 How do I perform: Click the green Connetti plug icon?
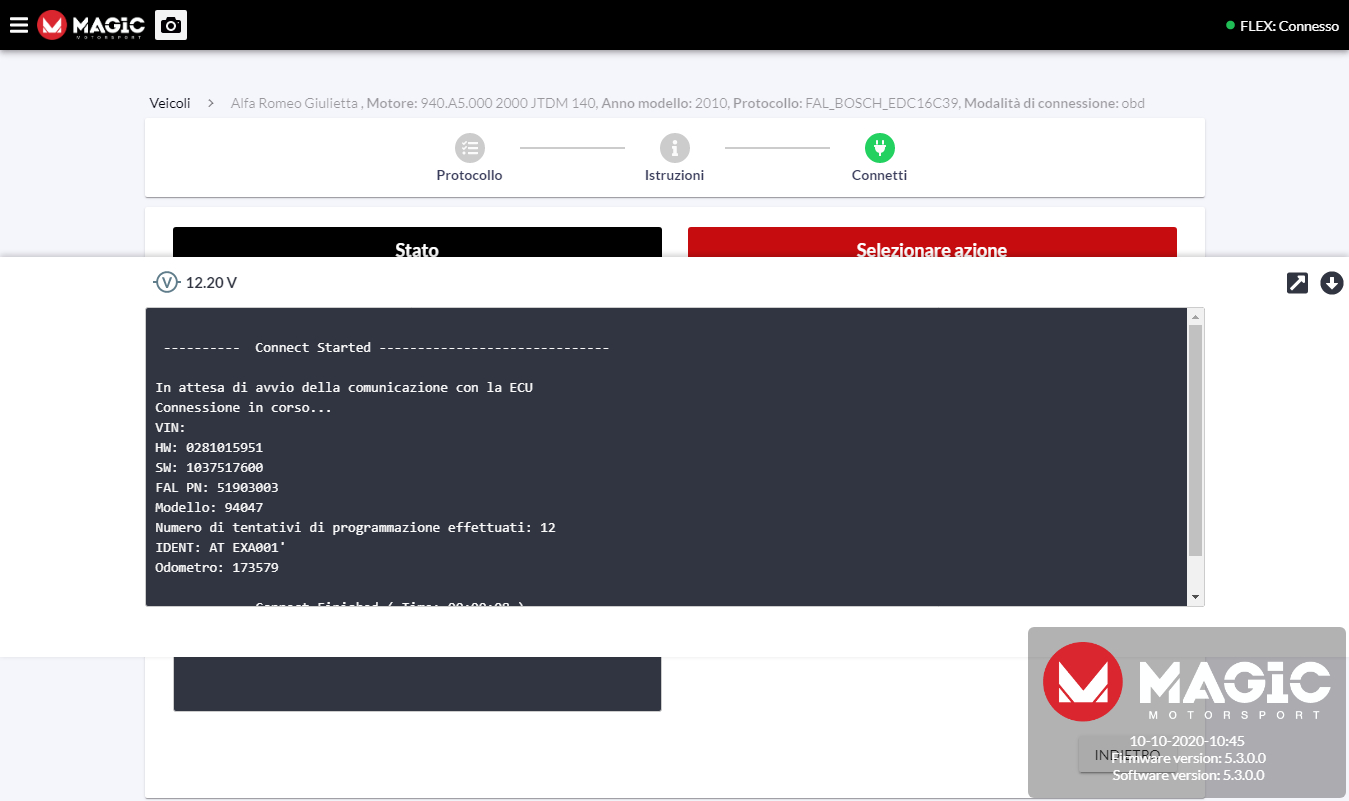(x=879, y=148)
